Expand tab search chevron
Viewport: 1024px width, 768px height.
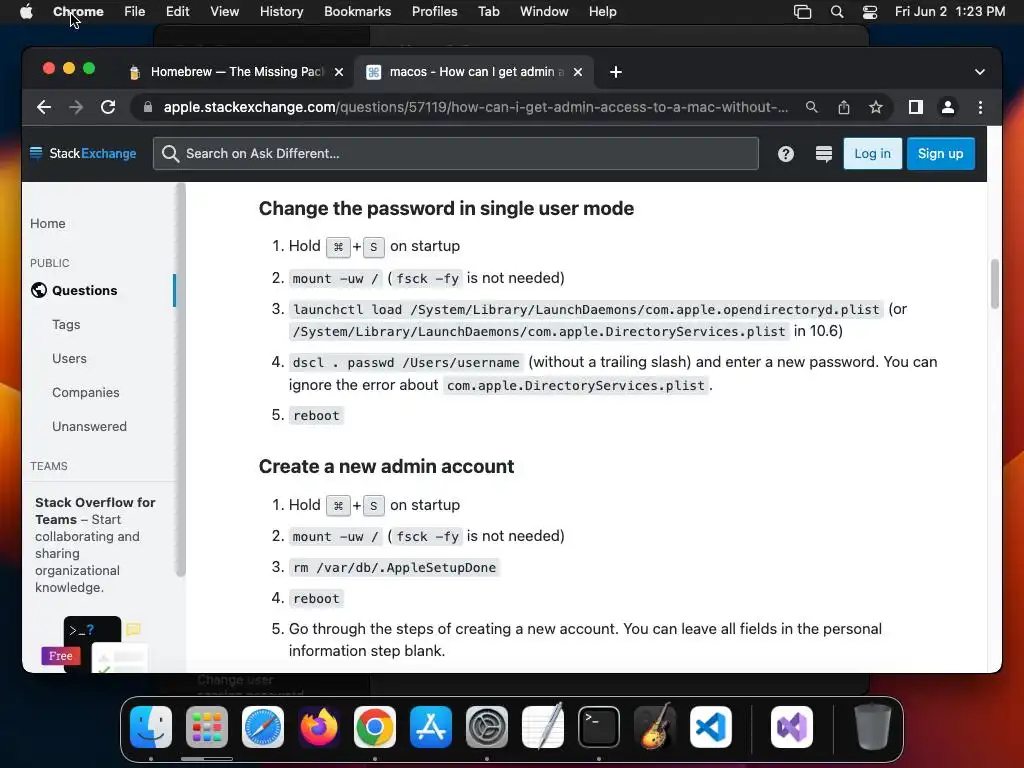click(980, 72)
